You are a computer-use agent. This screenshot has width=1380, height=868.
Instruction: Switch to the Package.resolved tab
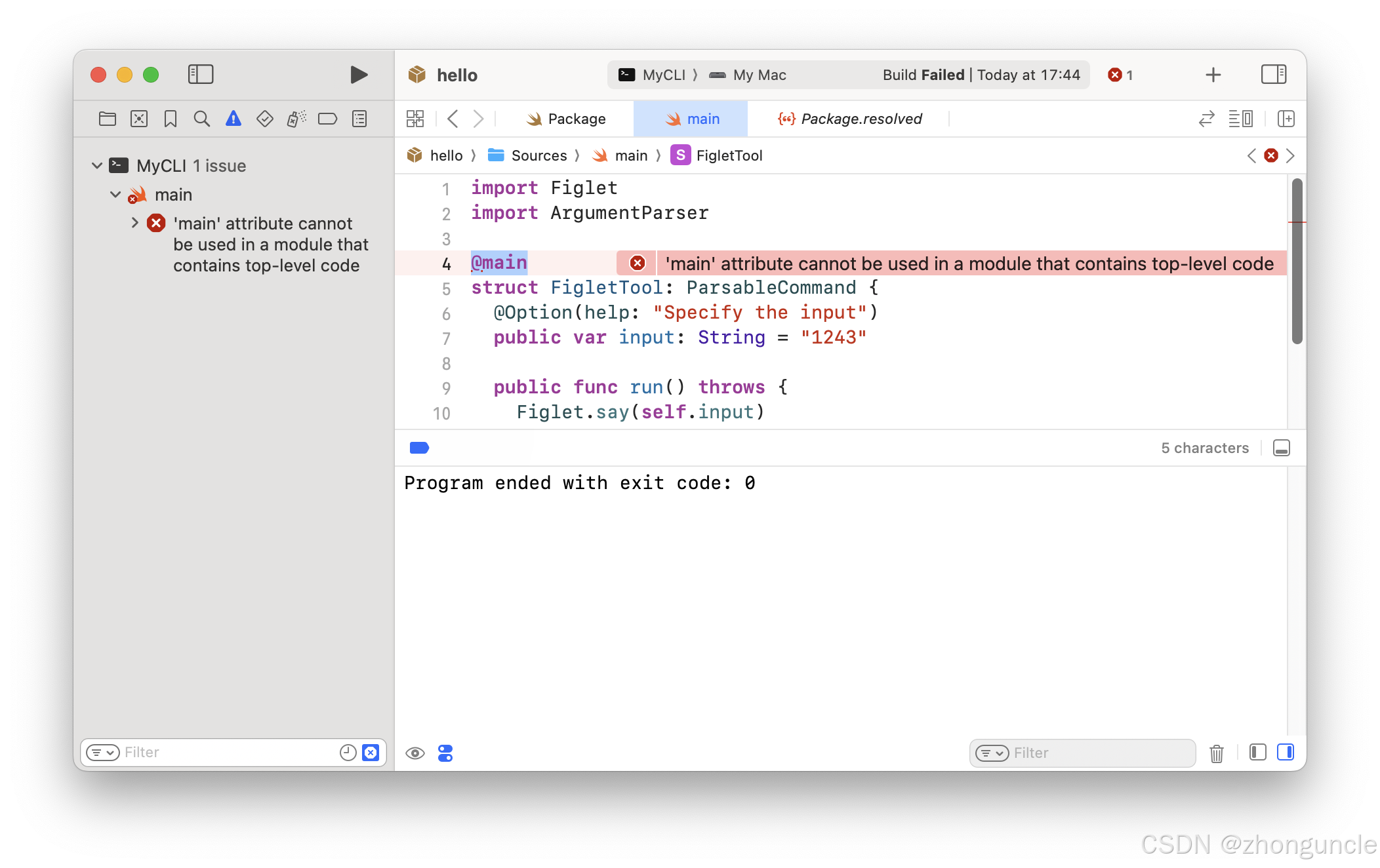coord(851,119)
